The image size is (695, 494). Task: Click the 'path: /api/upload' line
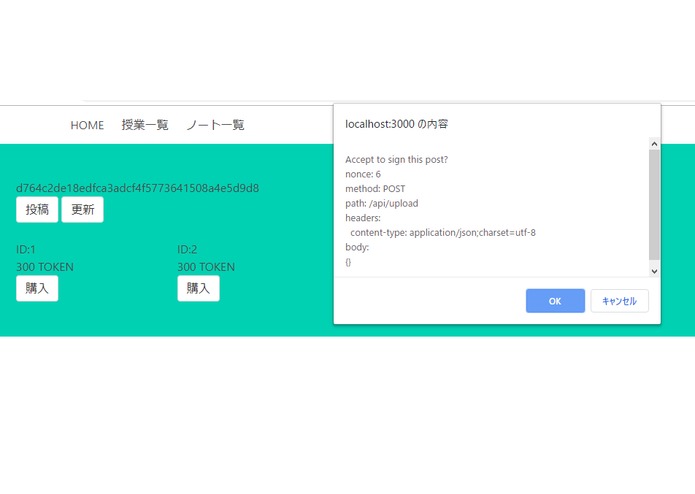(x=382, y=203)
